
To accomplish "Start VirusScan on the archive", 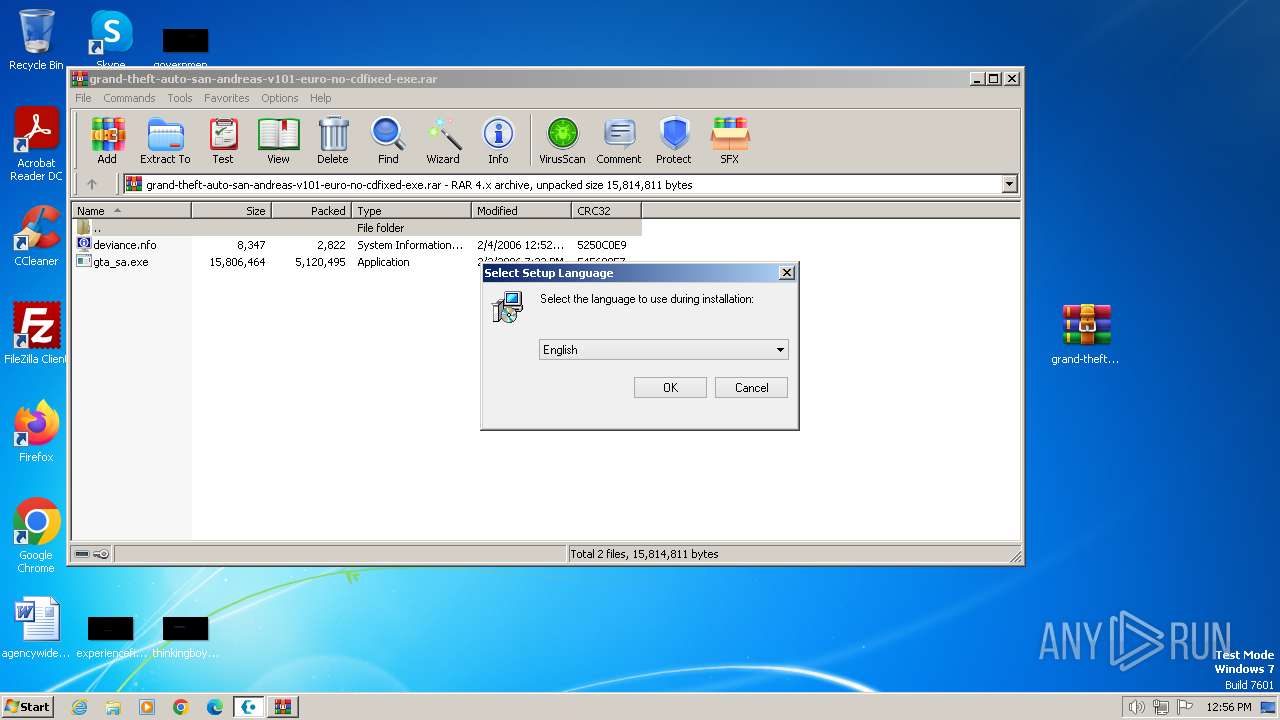I will tap(562, 140).
